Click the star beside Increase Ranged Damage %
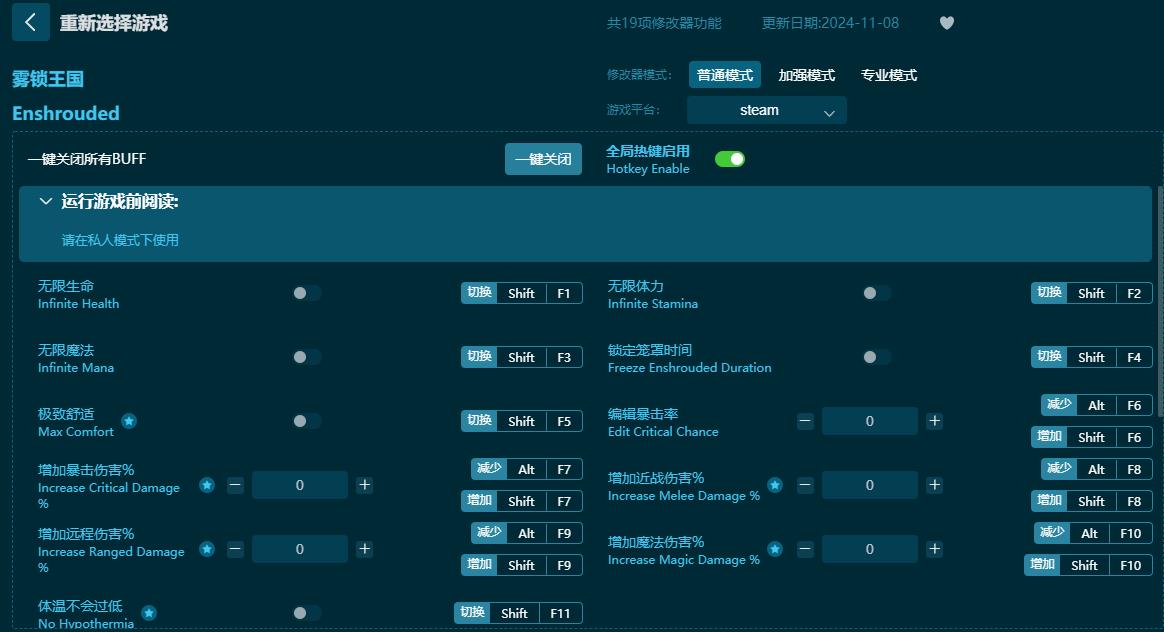The height and width of the screenshot is (632, 1164). pos(207,549)
